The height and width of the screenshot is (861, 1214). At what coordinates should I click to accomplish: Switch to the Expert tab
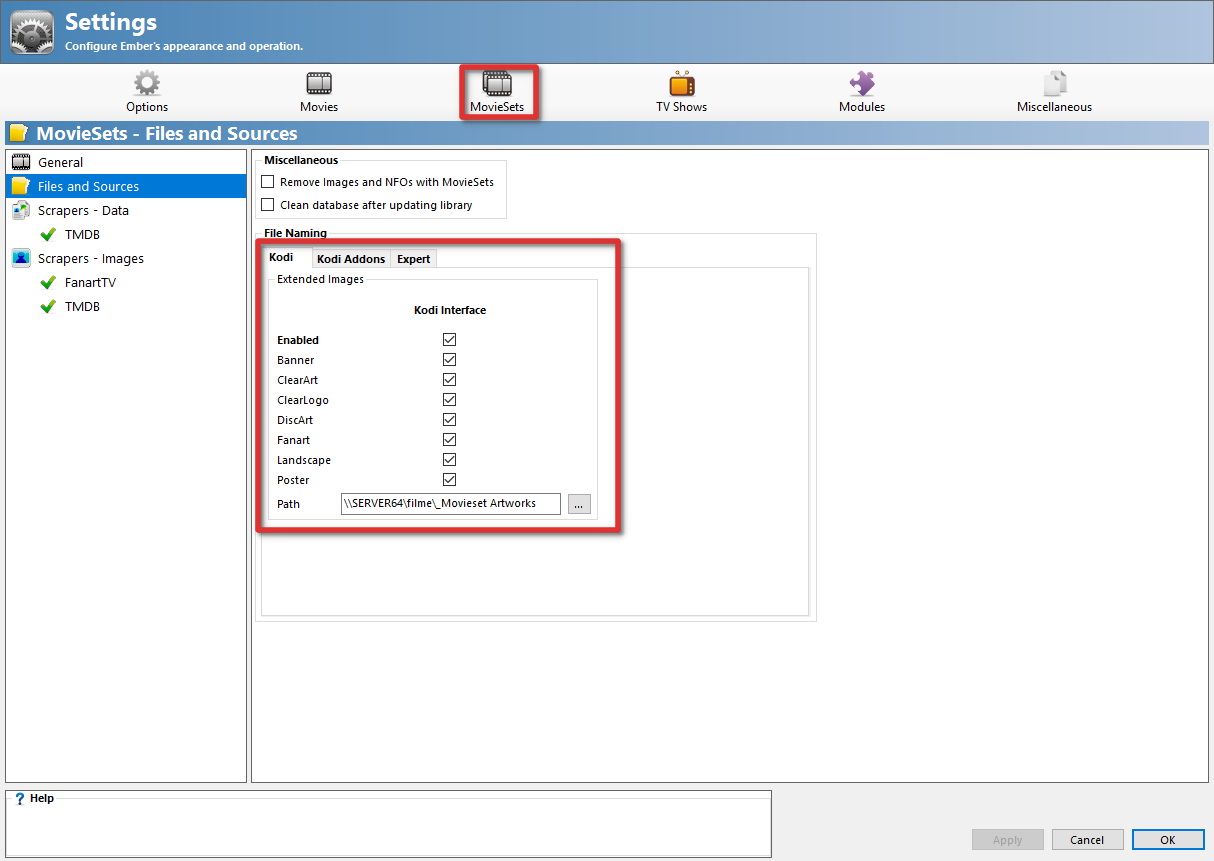pos(413,259)
